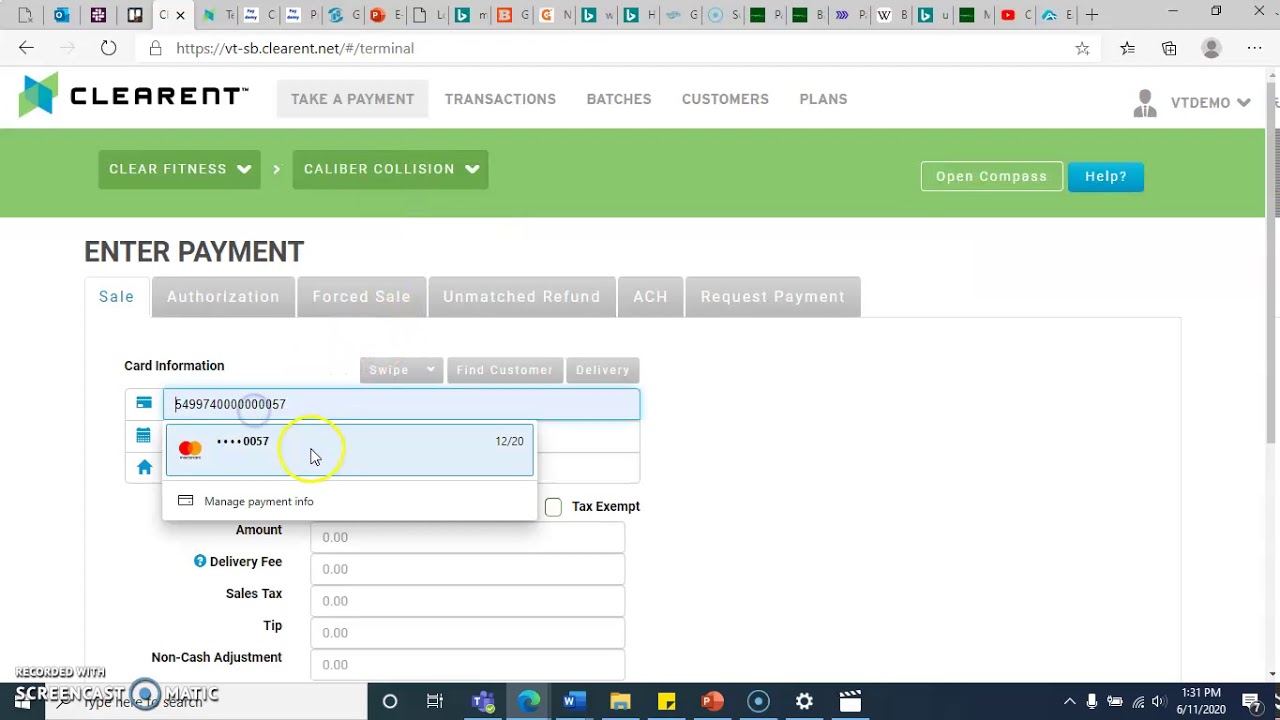
Task: Open the ACH tab
Action: pos(650,297)
